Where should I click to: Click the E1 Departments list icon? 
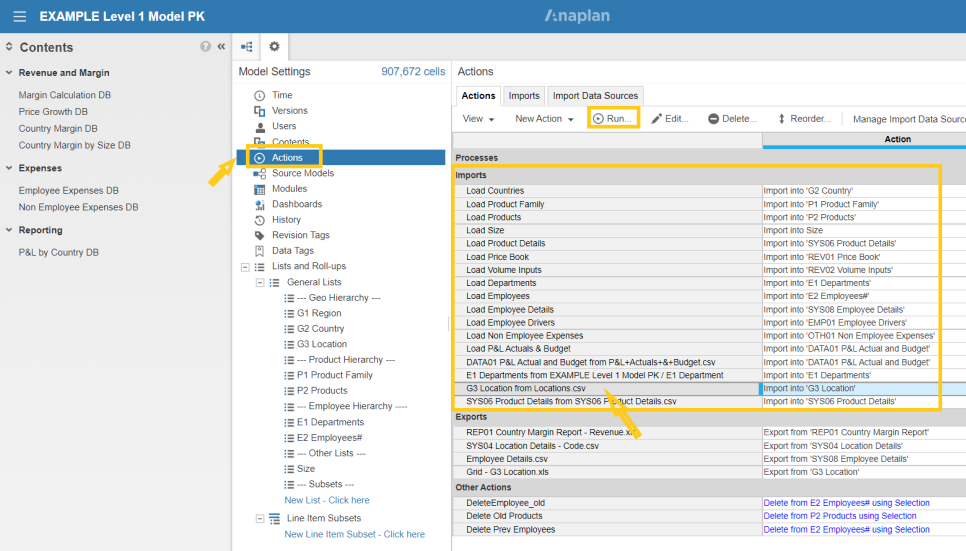point(289,423)
